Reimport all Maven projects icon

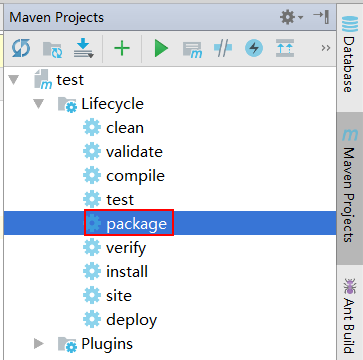click(21, 49)
